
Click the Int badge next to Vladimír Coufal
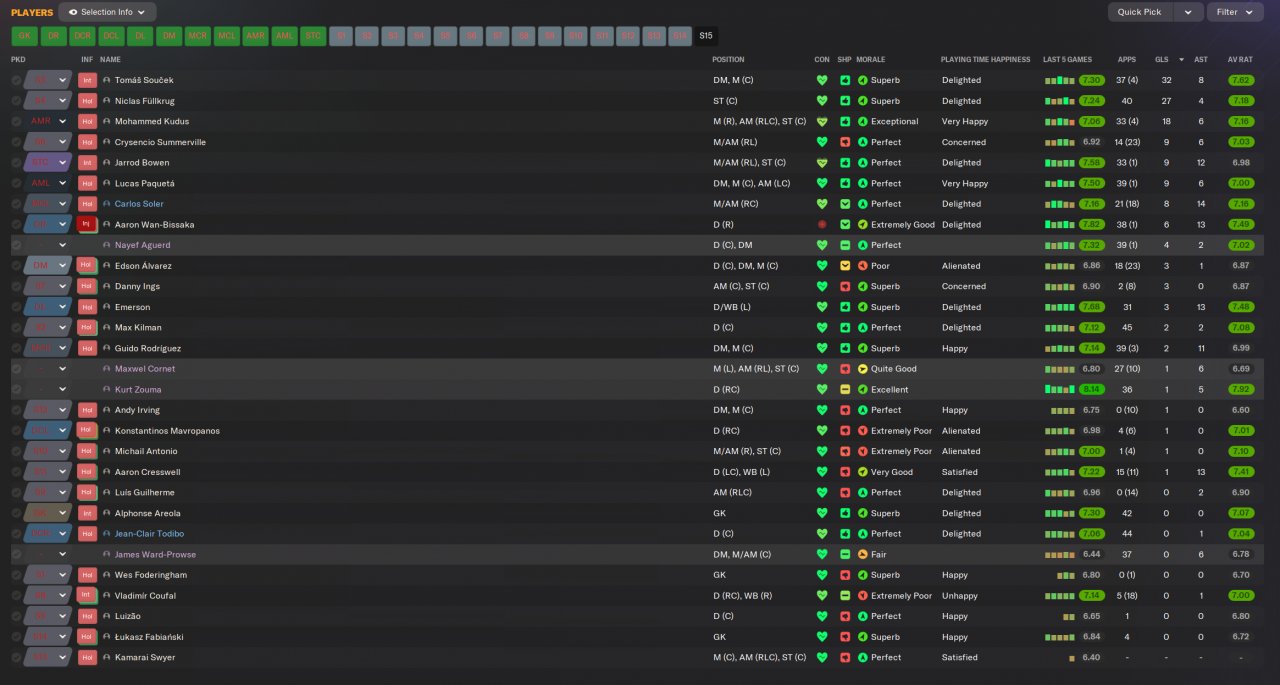point(87,595)
